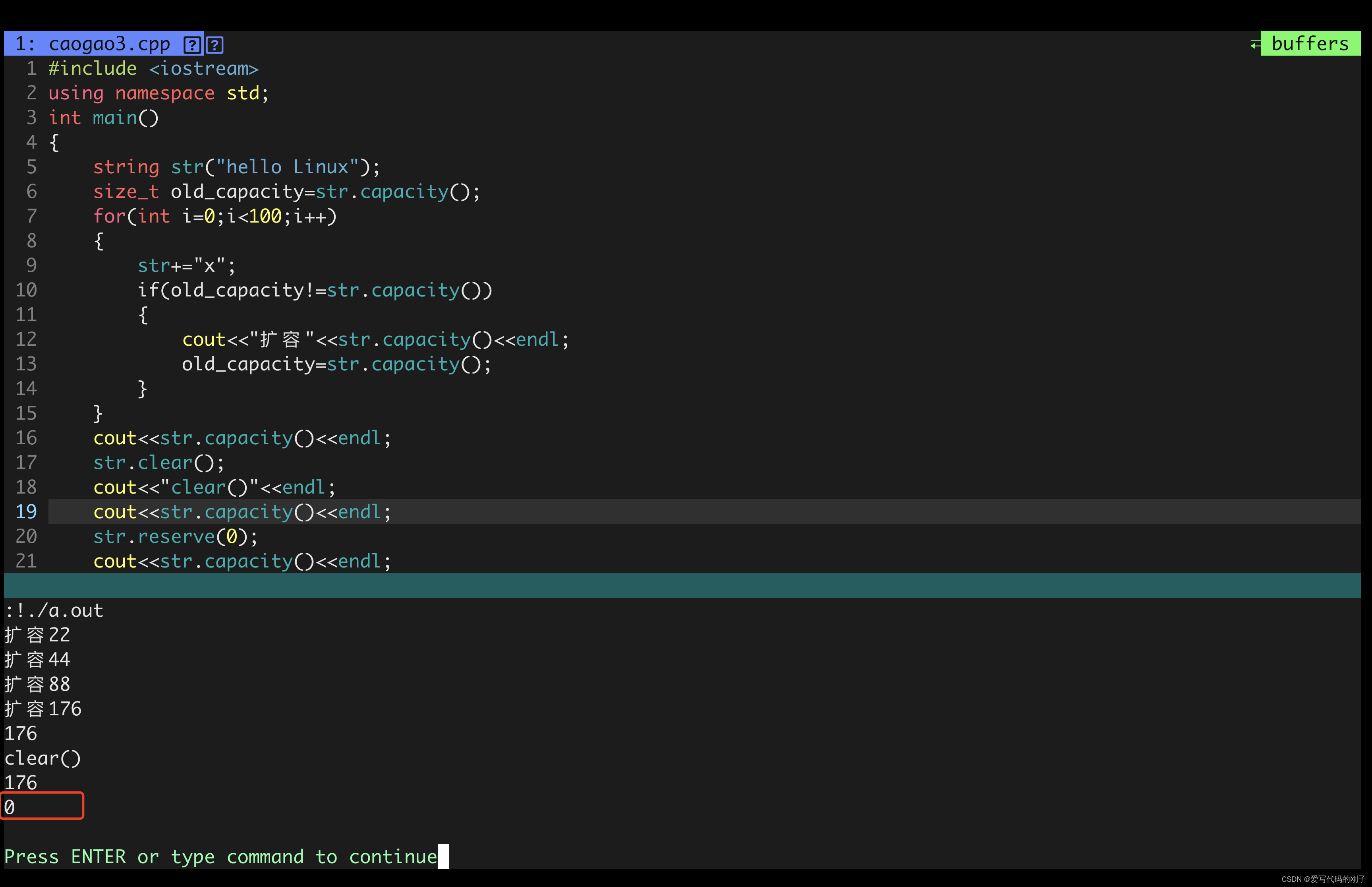The height and width of the screenshot is (887, 1372).
Task: Click the cout<<"扩容" statement on line 12
Action: point(376,340)
